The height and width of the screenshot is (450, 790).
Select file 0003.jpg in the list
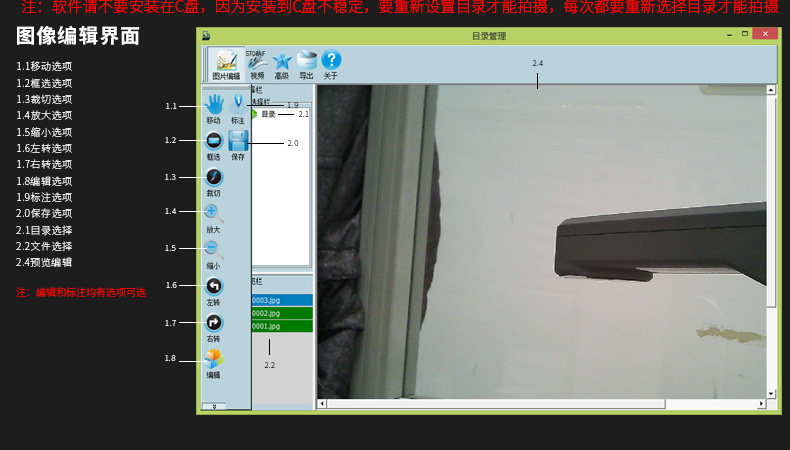pos(282,300)
